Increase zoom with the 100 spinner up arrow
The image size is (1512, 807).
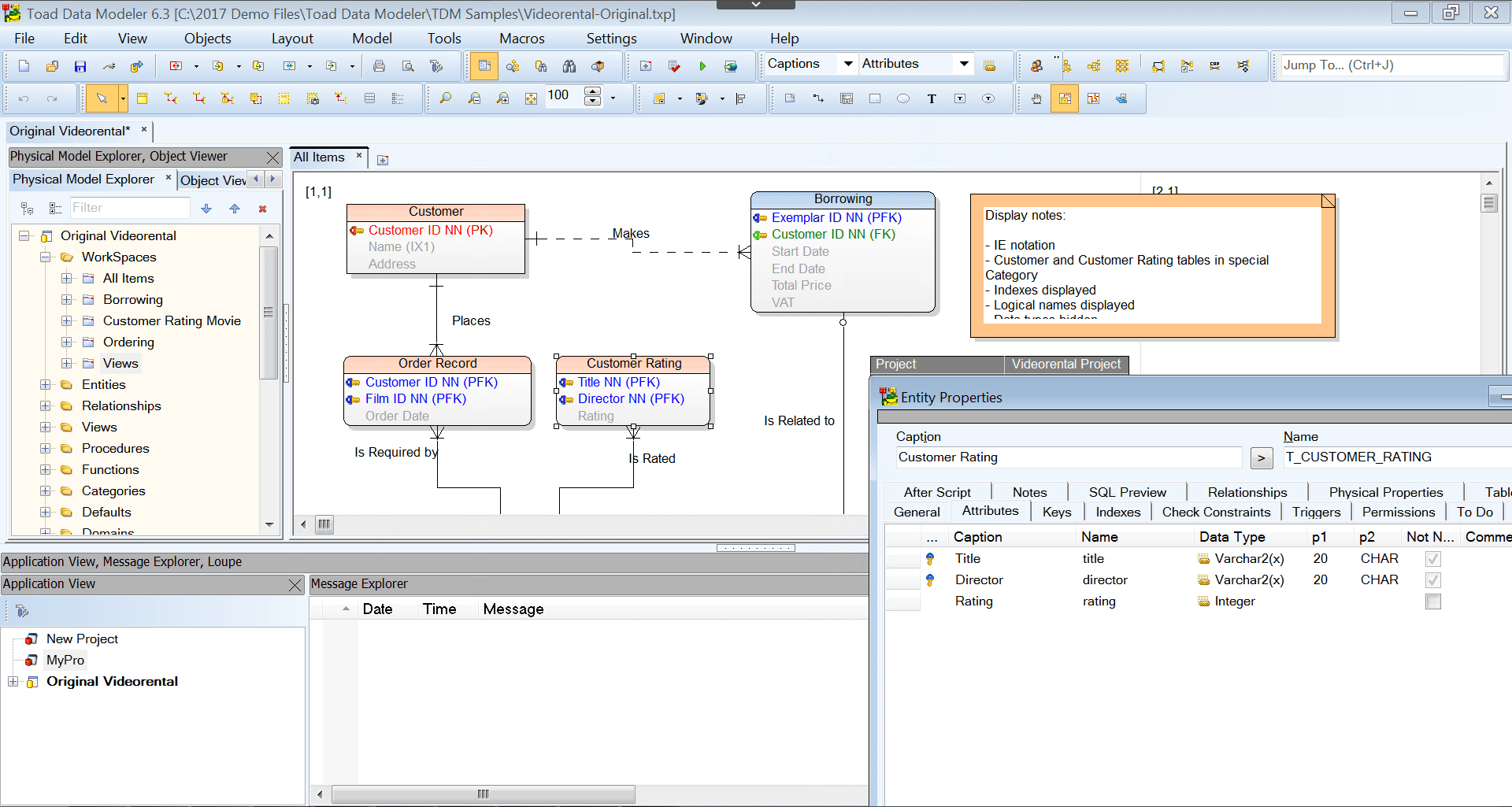[592, 93]
